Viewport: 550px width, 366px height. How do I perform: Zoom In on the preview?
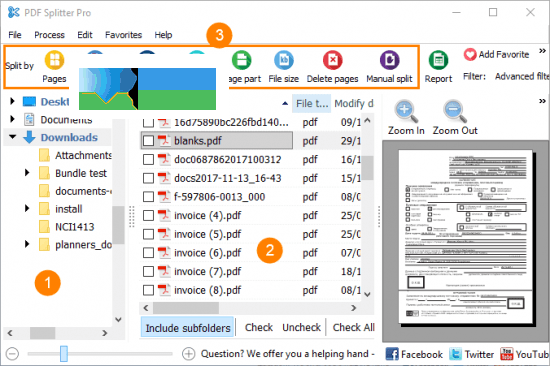coord(406,118)
